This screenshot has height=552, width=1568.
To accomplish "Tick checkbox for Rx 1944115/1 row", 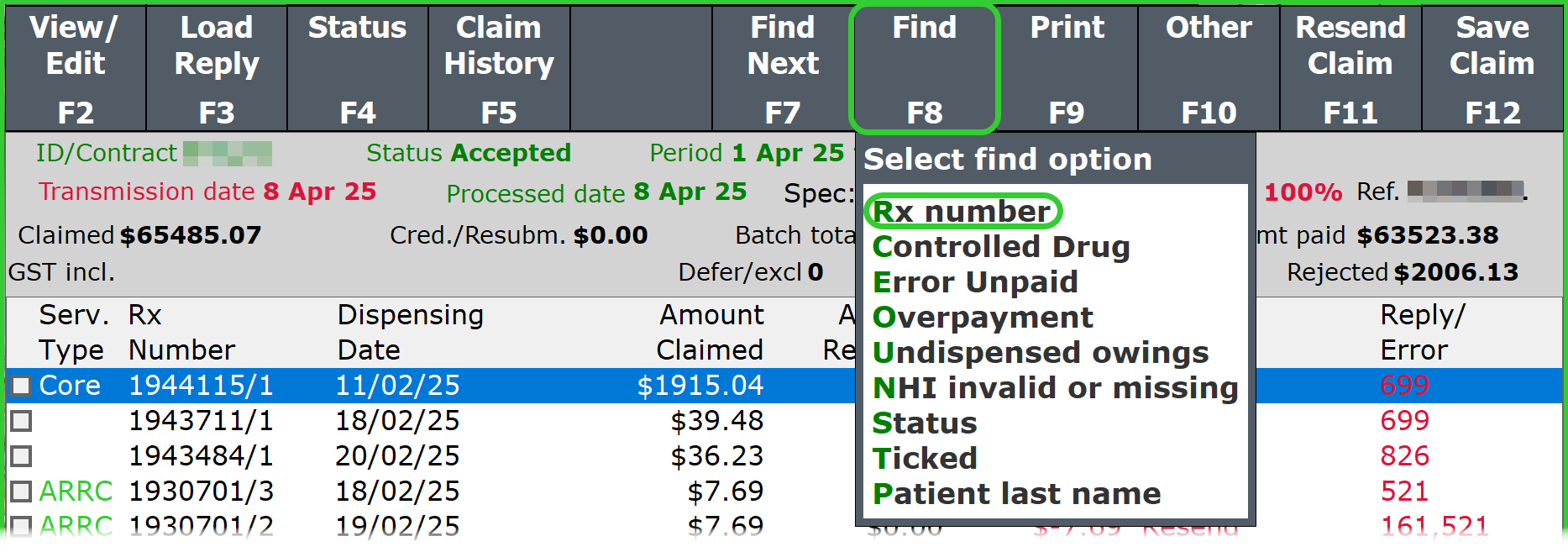I will 21,386.
